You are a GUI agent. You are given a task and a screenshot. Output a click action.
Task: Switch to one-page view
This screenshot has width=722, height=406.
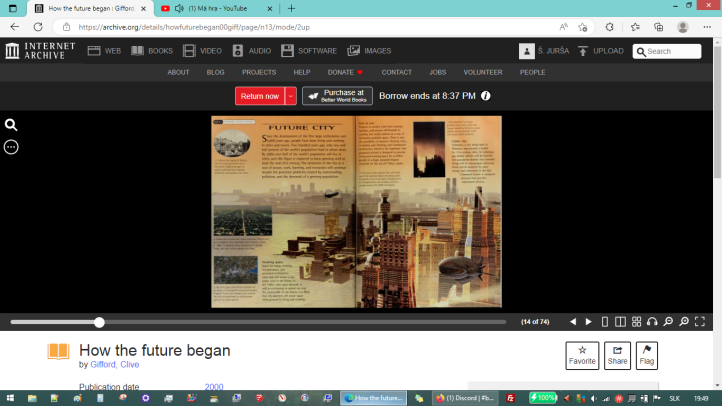[605, 322]
